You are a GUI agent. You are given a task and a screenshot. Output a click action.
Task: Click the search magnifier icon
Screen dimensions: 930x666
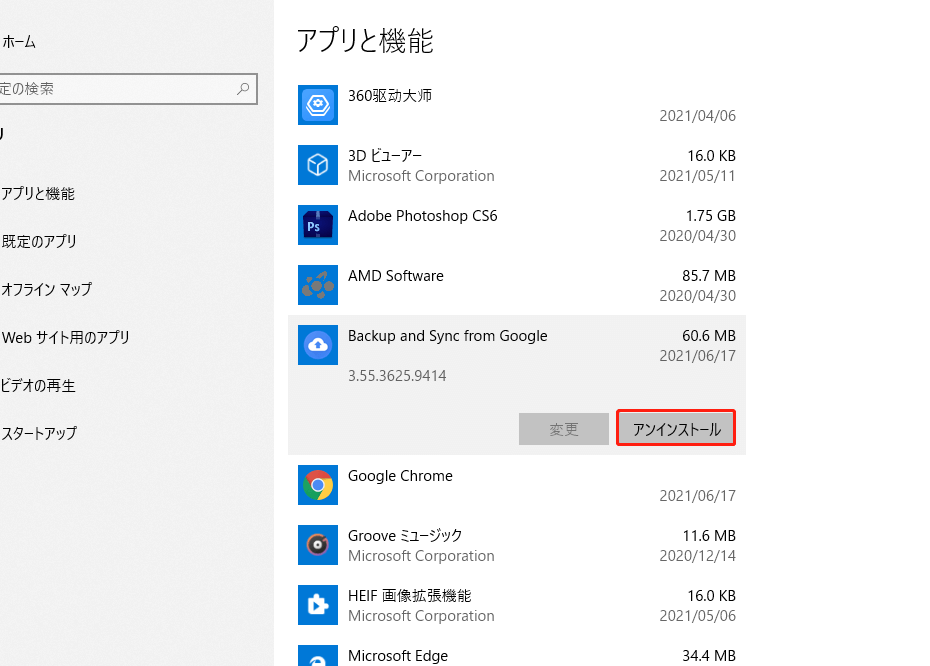[x=243, y=89]
